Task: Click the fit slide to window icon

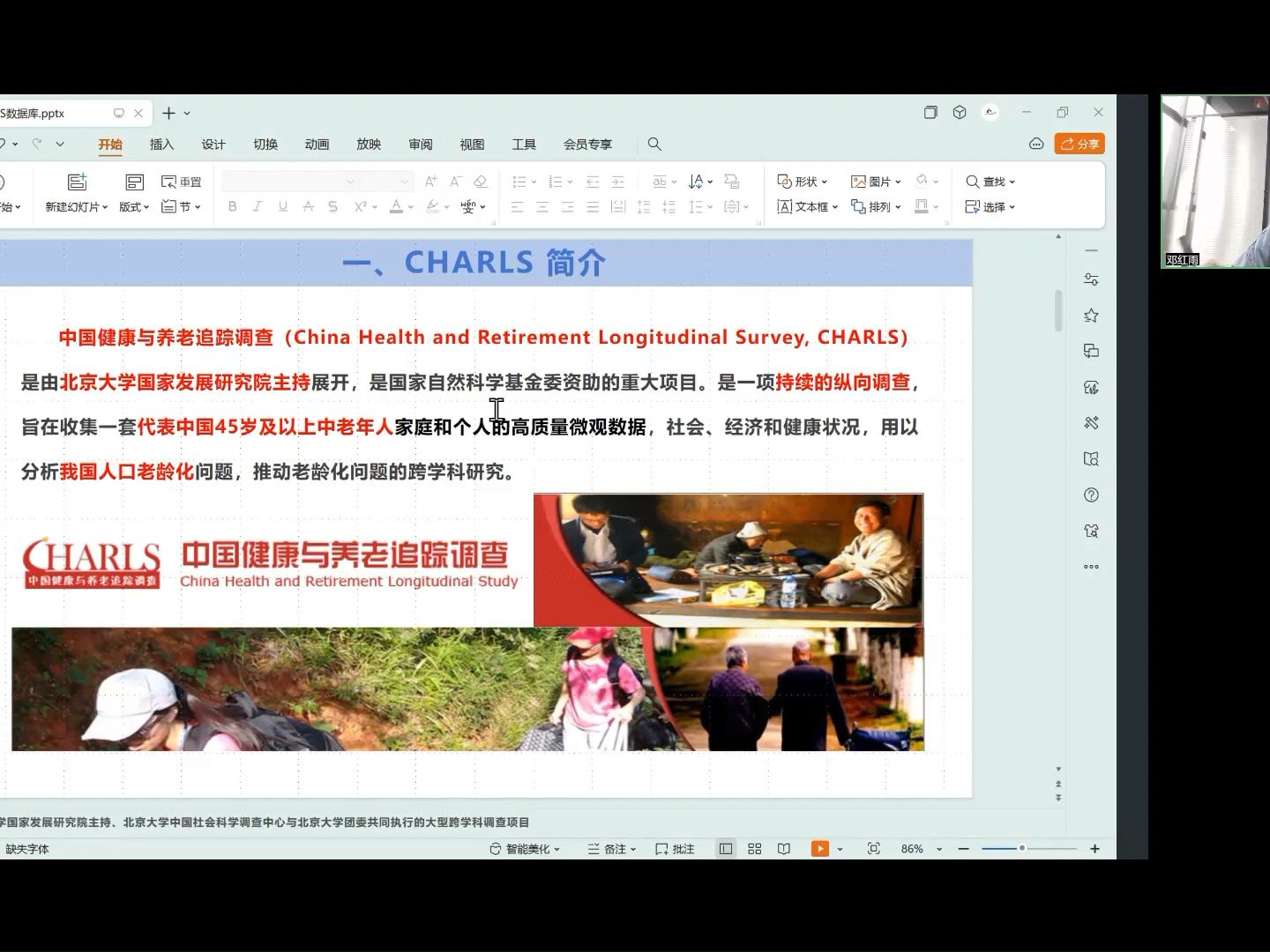Action: (x=874, y=849)
